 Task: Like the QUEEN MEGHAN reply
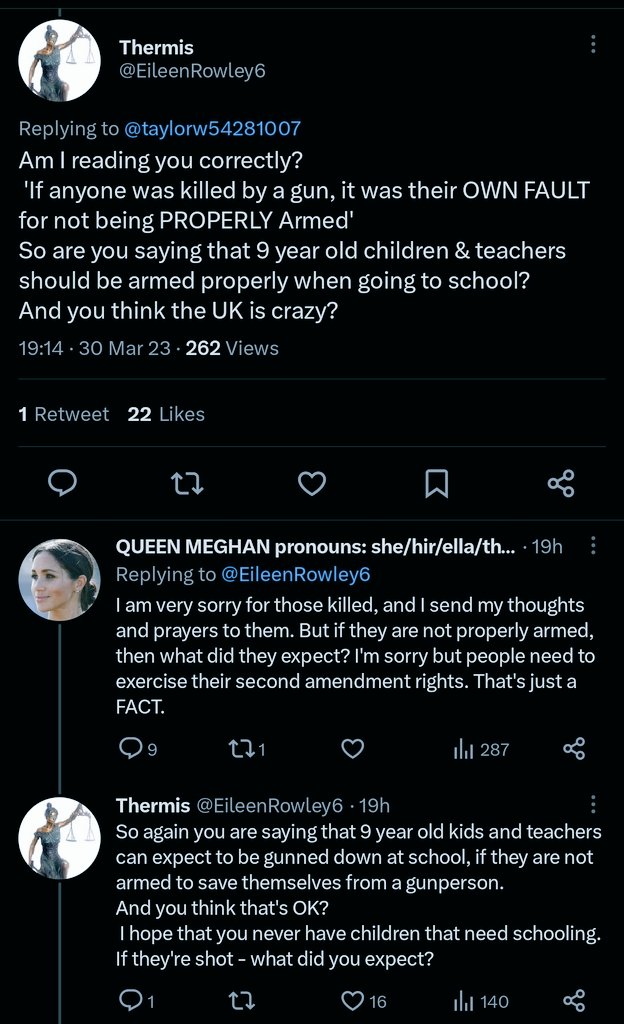tap(352, 748)
